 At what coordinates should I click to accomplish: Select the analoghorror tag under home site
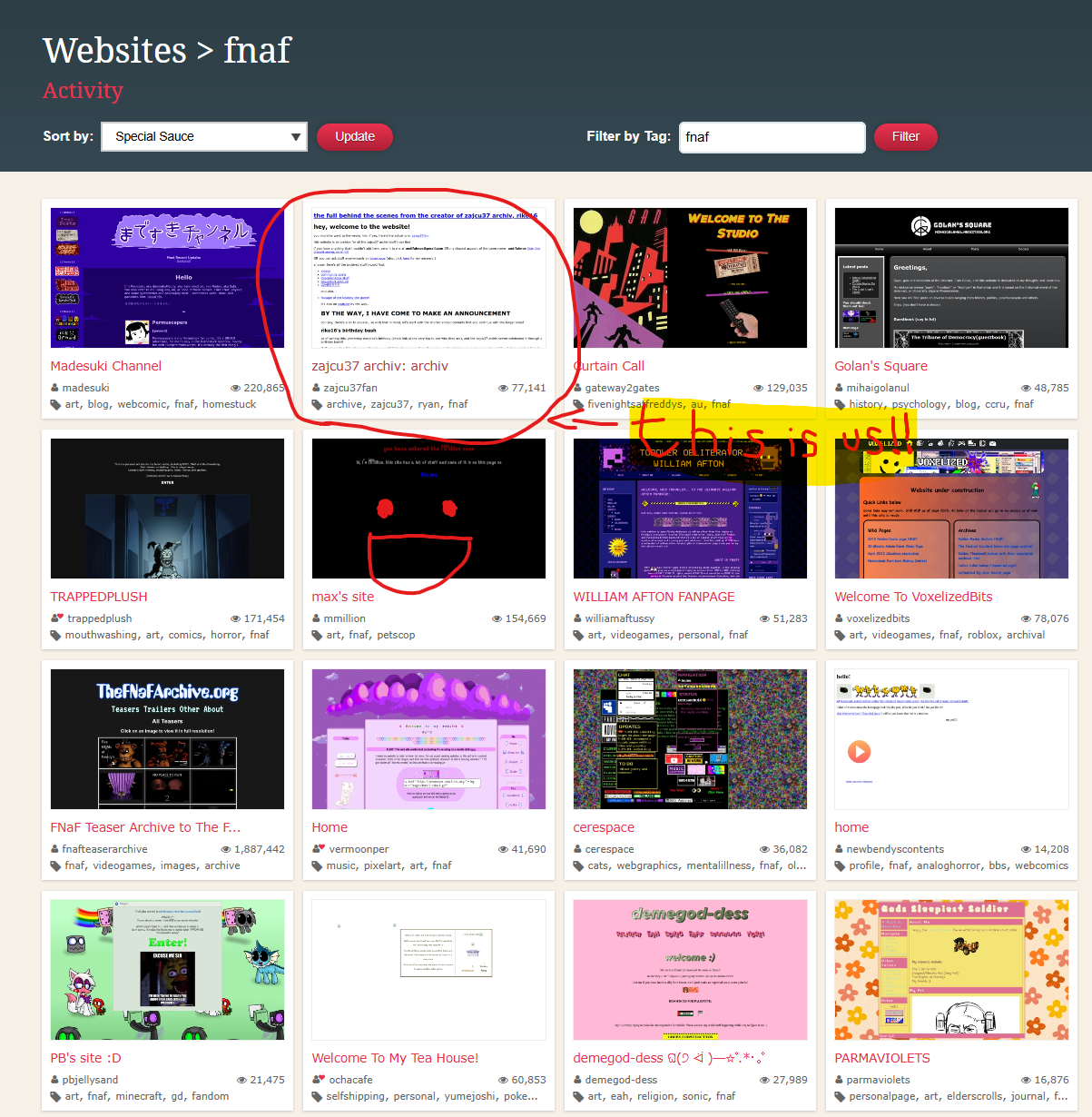(949, 865)
